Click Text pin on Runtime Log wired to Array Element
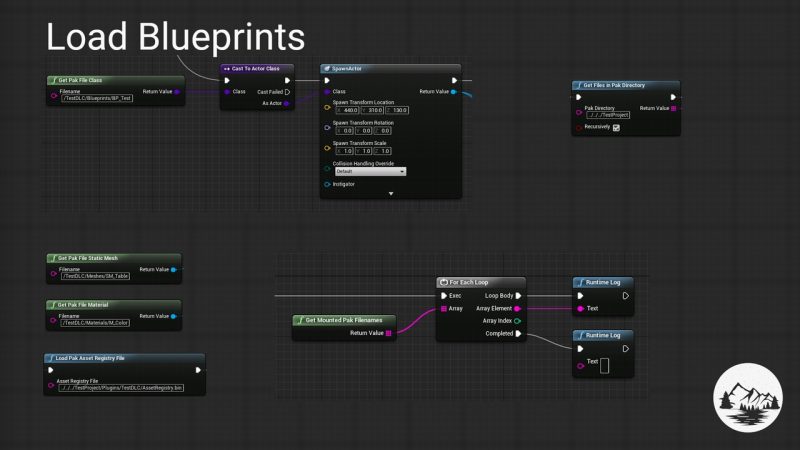 (x=580, y=309)
